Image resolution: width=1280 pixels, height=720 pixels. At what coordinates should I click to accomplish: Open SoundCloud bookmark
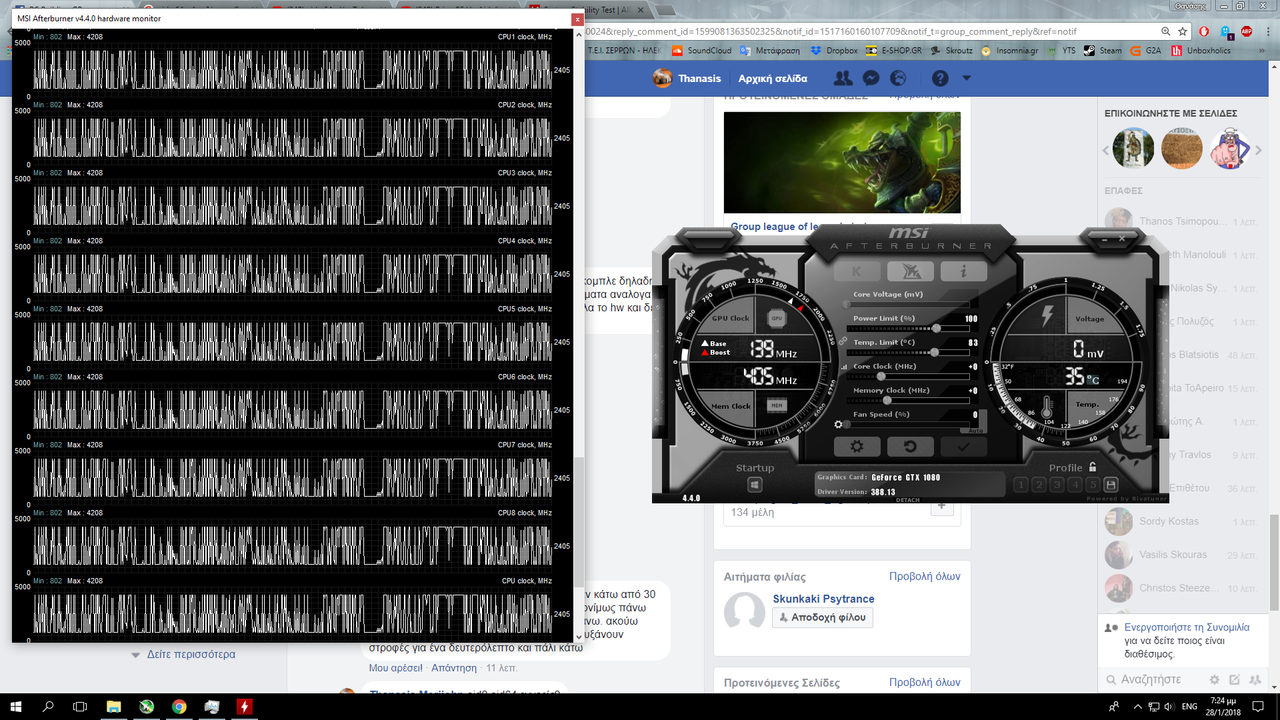[701, 50]
